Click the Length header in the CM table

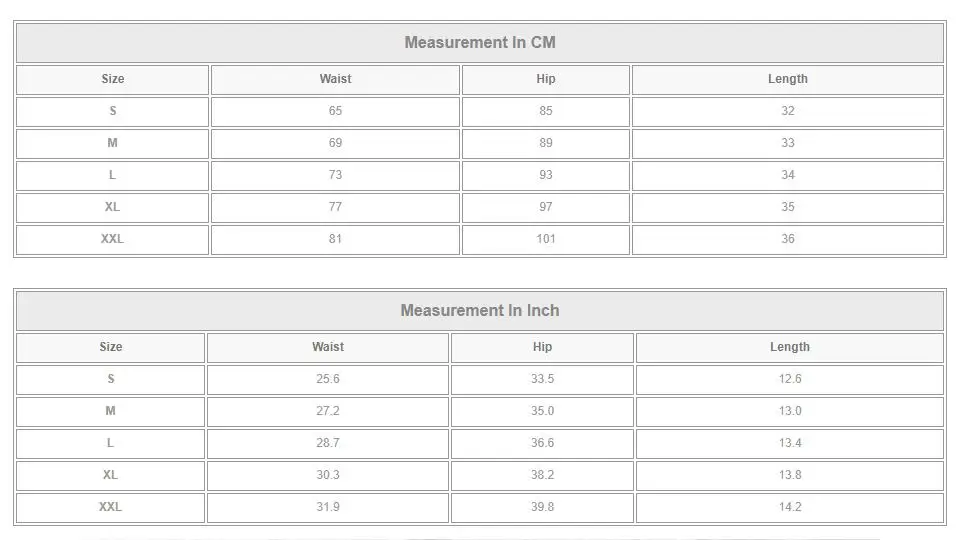coord(787,79)
